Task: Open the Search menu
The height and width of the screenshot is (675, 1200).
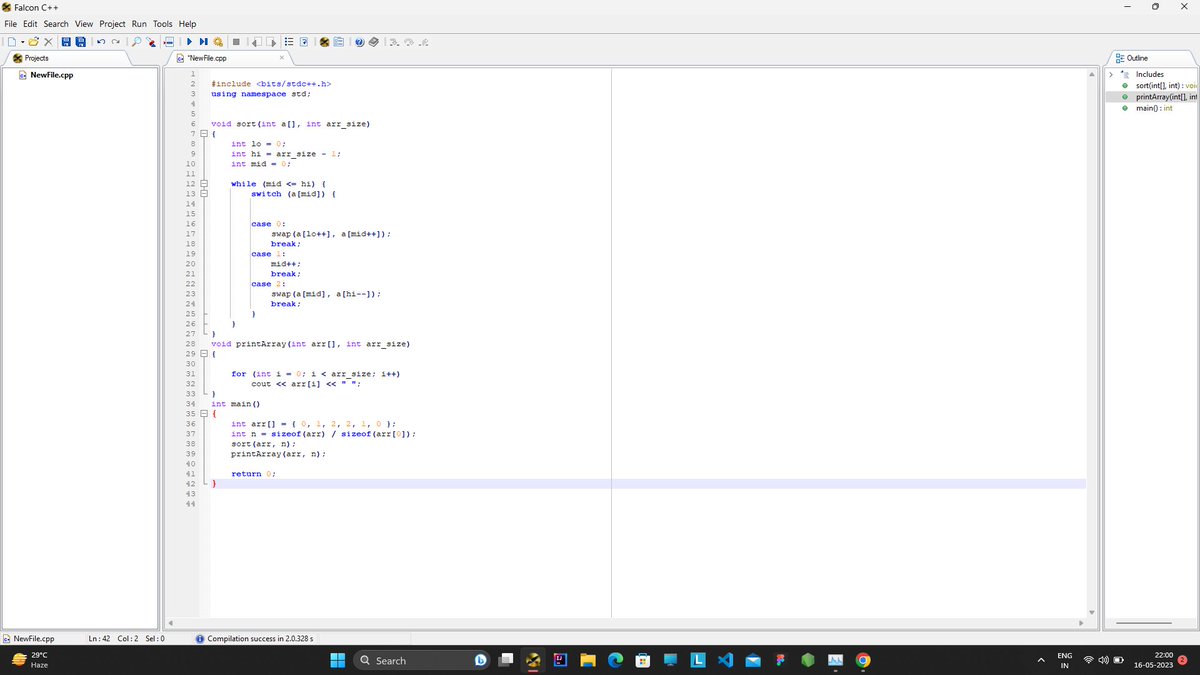Action: 56,23
